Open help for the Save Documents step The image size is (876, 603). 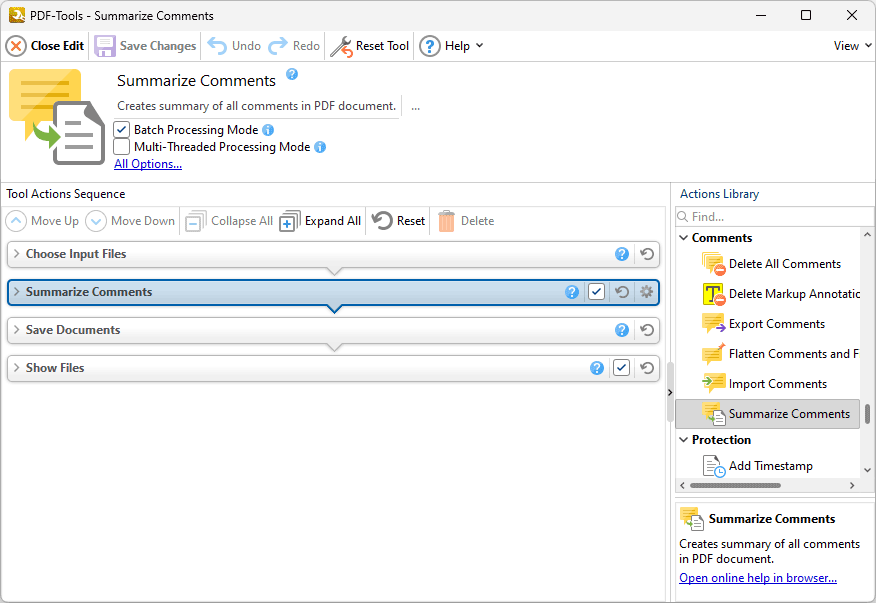tap(622, 330)
